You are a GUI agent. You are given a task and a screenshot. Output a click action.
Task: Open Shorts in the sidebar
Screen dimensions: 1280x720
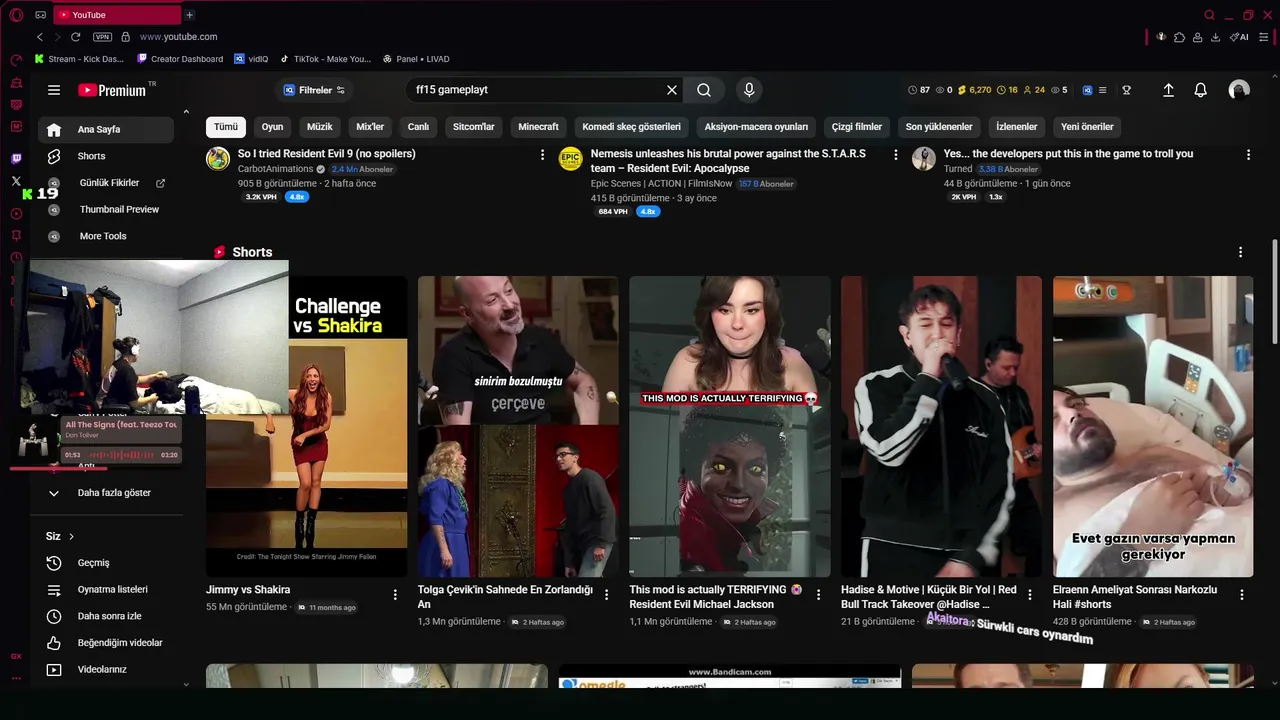pos(106,156)
